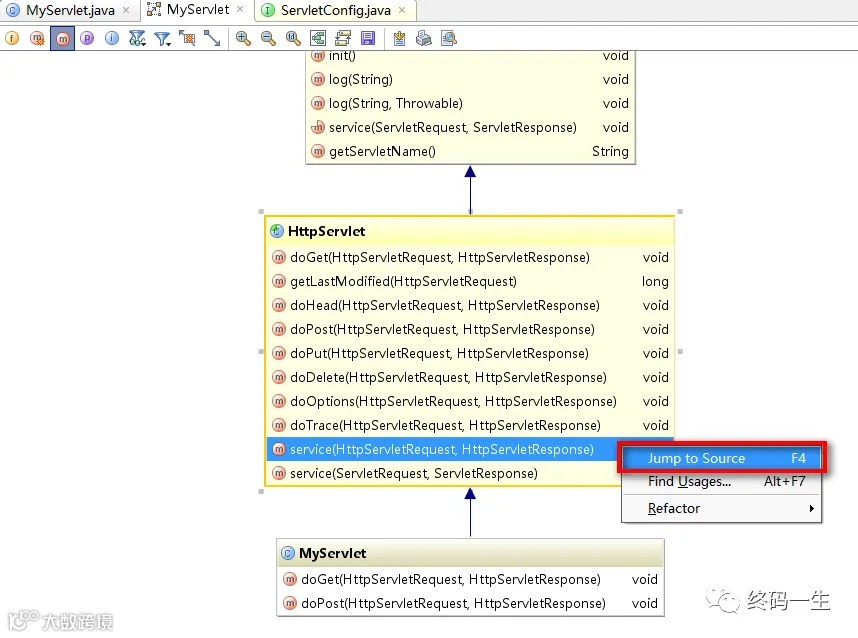Viewport: 858px width, 638px height.
Task: Select abstract service(ServletRequest, ServletResponse) in top class
Action: [x=470, y=127]
